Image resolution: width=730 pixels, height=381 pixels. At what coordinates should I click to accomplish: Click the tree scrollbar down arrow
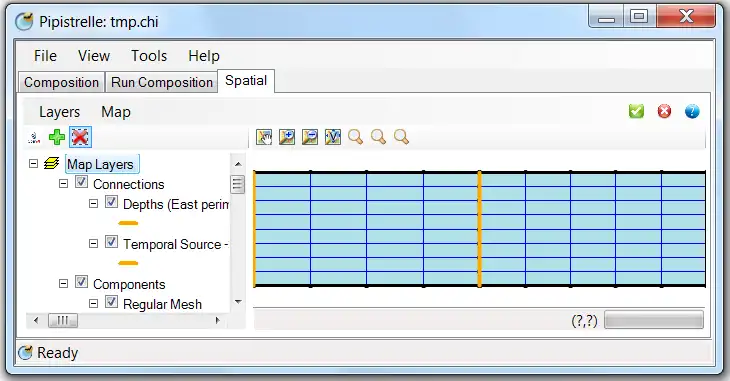pos(238,302)
